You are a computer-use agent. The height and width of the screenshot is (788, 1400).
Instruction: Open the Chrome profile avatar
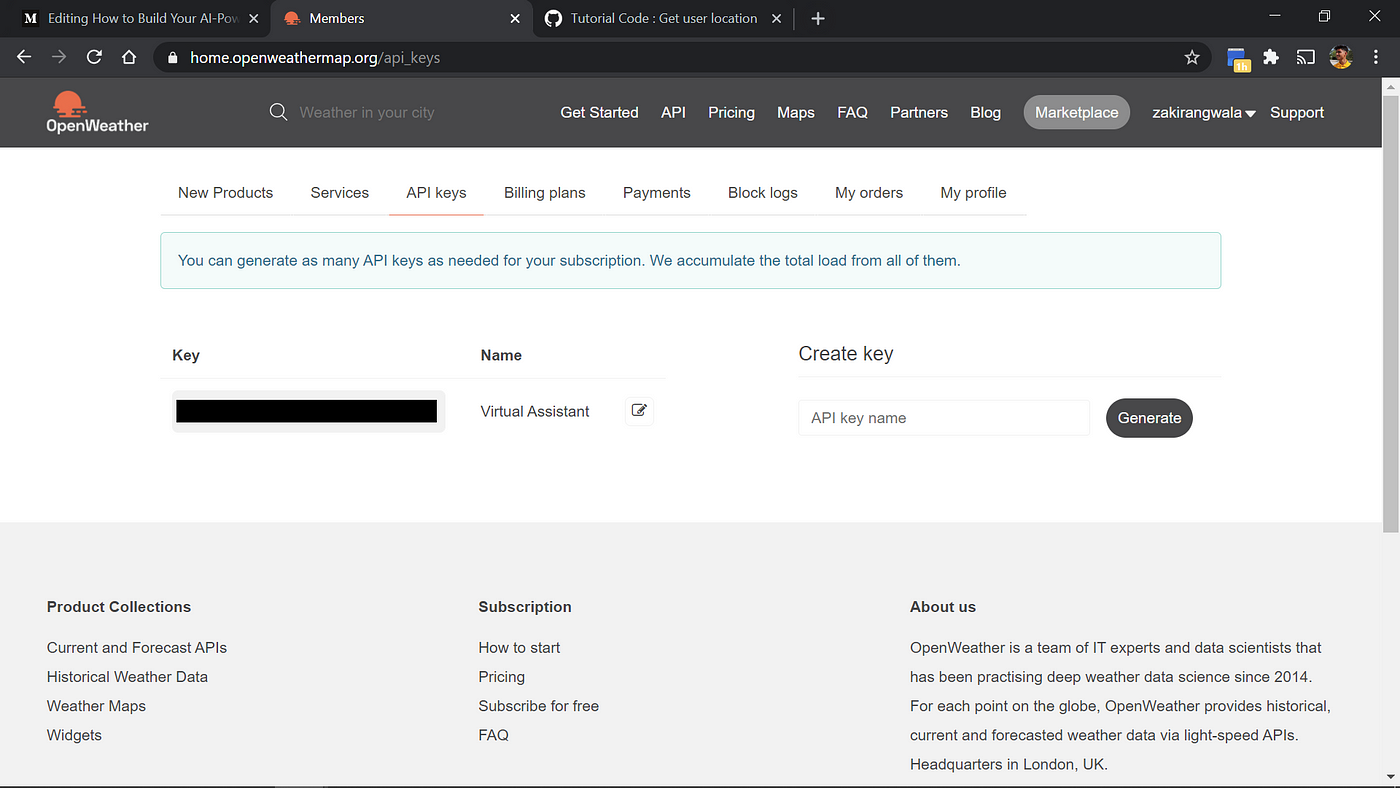coord(1341,58)
